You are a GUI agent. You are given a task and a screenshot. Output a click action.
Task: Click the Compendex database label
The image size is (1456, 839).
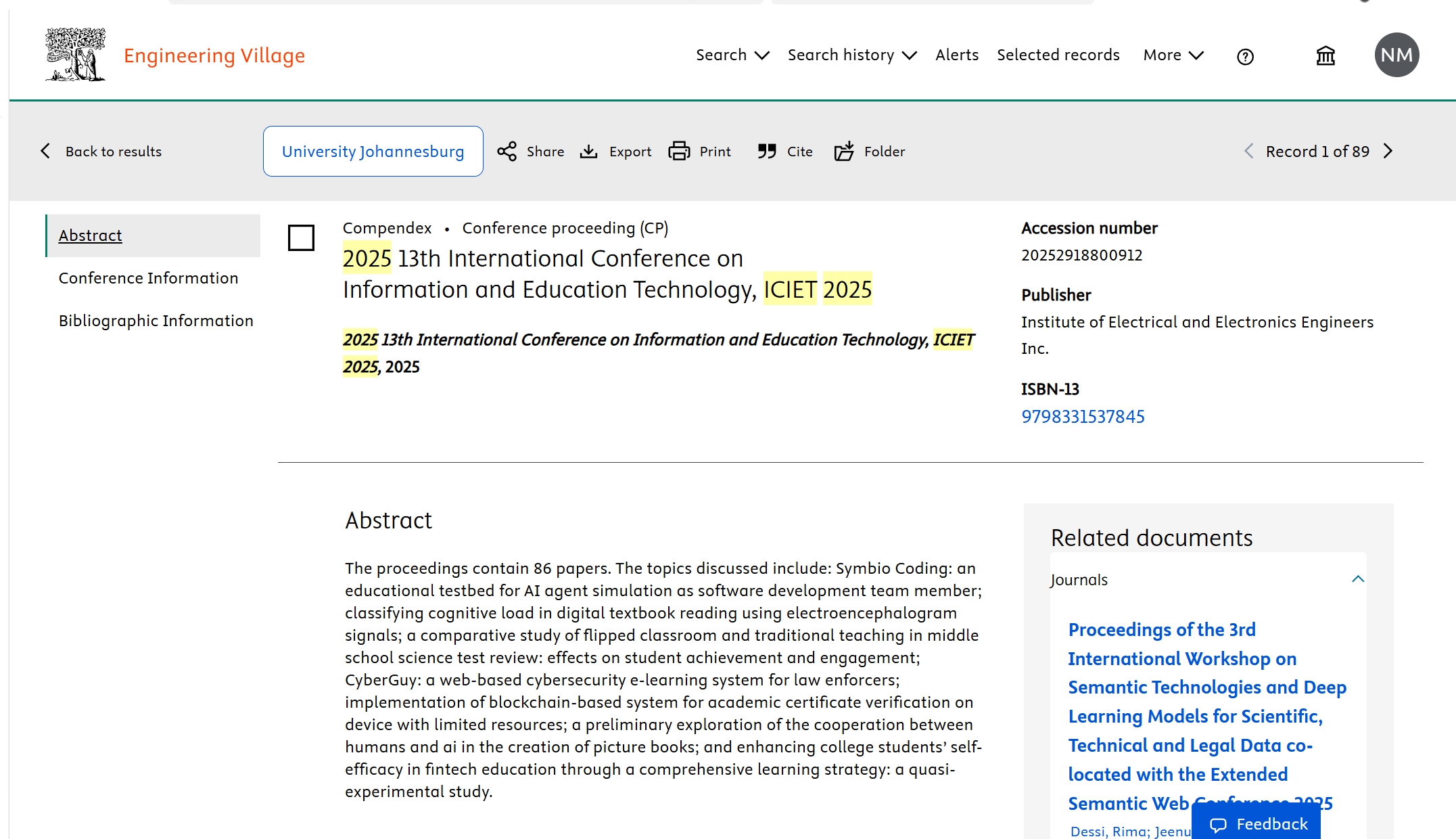point(387,228)
